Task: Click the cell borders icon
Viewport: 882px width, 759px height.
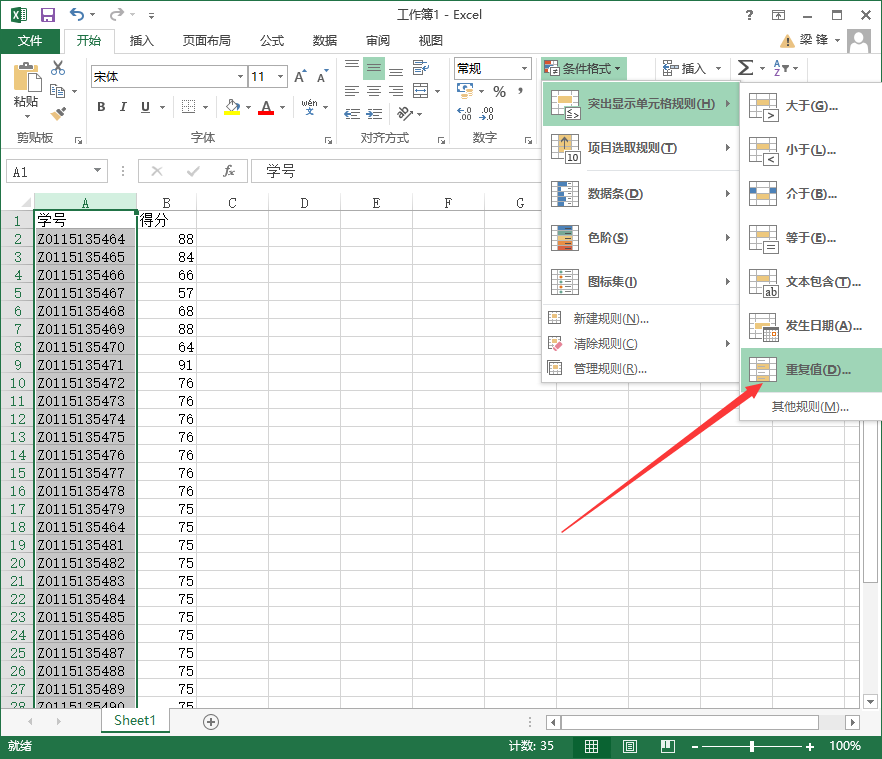Action: click(188, 106)
